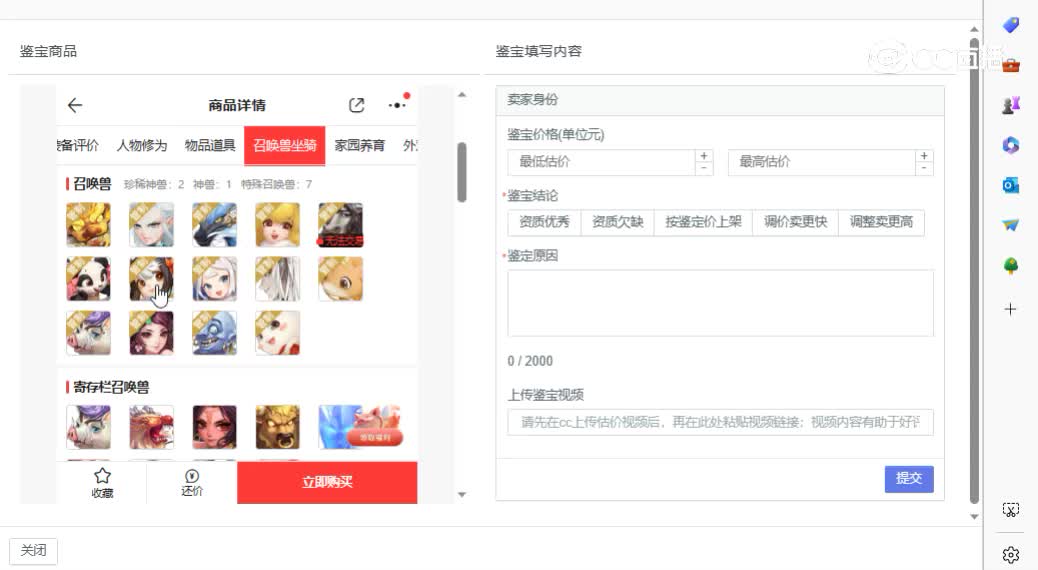This screenshot has height=570, width=1038.
Task: Switch to the 召唤兽坐骑 tab
Action: (285, 145)
